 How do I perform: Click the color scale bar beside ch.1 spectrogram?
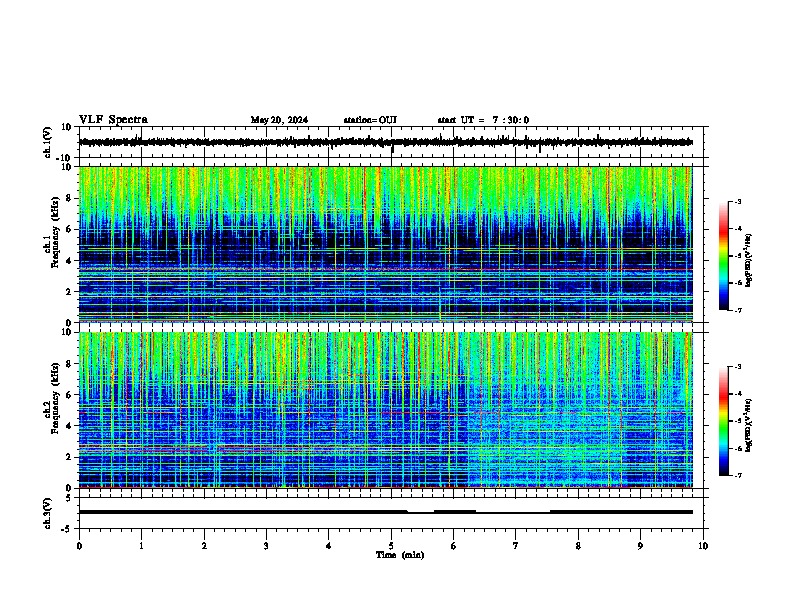pyautogui.click(x=724, y=256)
